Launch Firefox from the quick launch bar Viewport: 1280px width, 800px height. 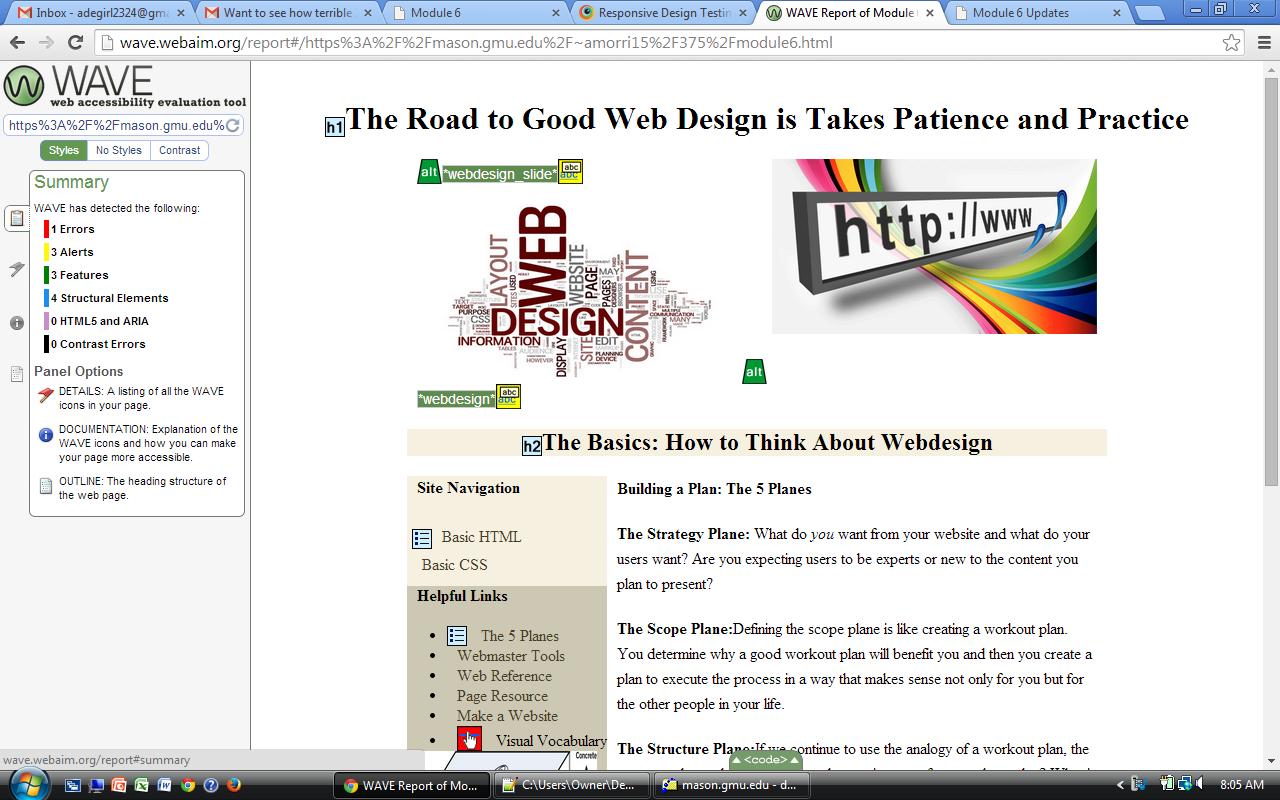[234, 785]
